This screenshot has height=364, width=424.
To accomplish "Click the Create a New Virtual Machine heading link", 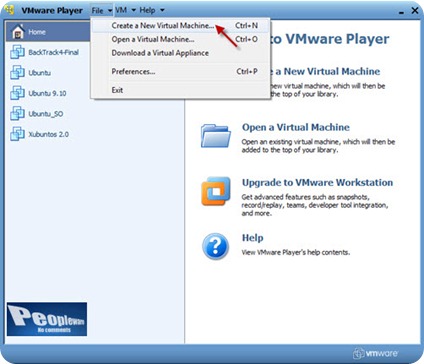I will (327, 71).
